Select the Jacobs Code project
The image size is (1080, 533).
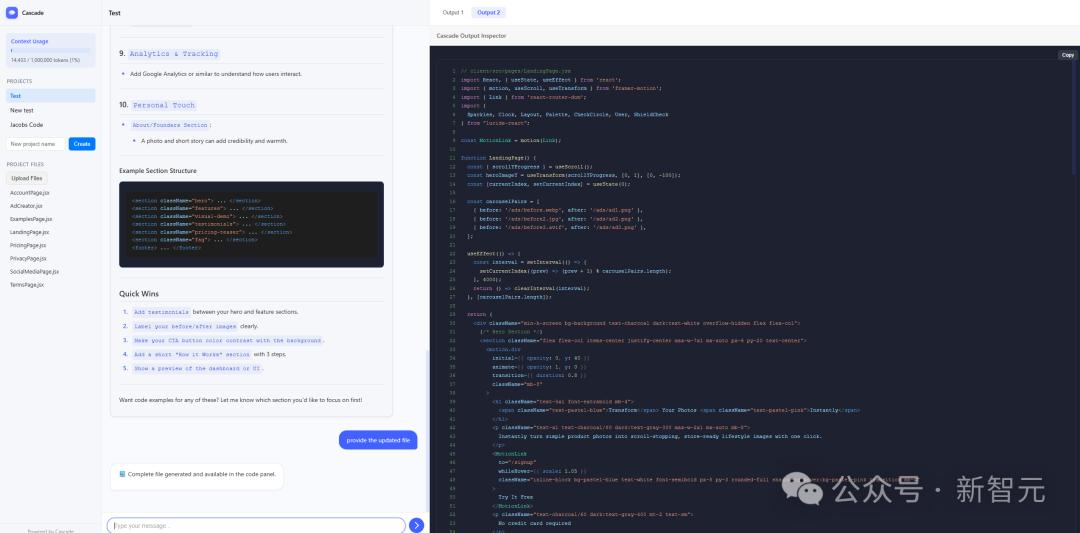[x=27, y=125]
